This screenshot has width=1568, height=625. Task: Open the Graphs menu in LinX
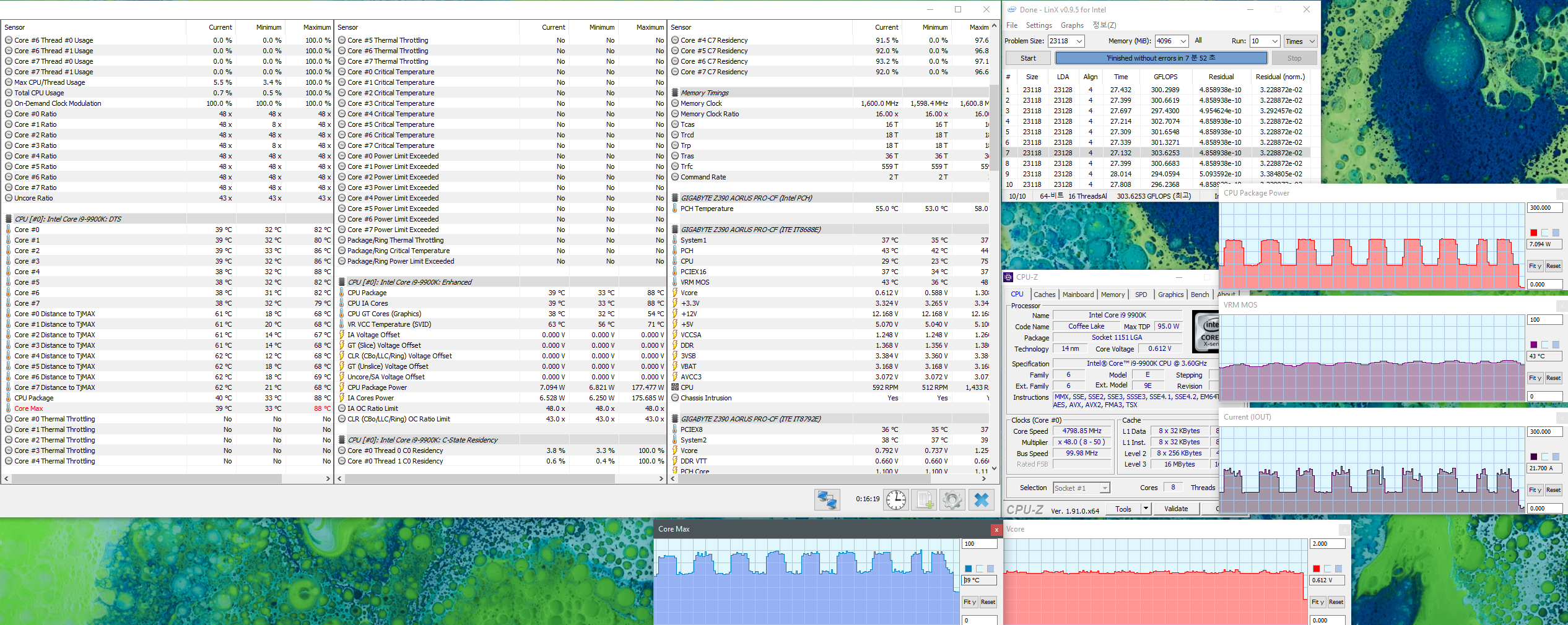[1072, 25]
